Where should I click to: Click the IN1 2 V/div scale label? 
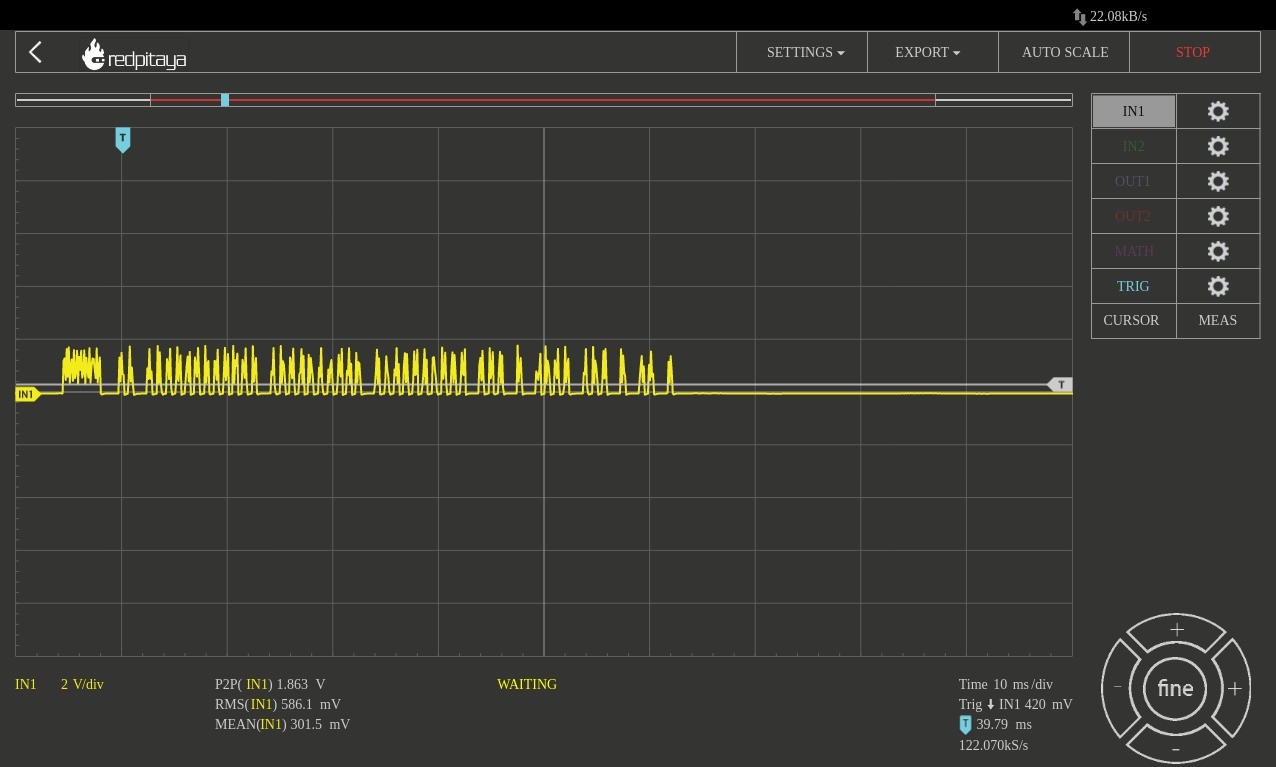59,685
